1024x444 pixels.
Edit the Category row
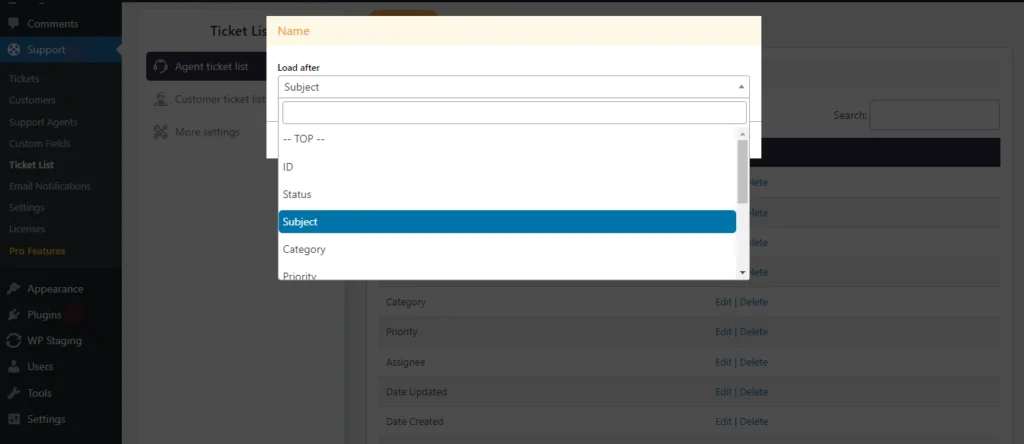point(723,302)
